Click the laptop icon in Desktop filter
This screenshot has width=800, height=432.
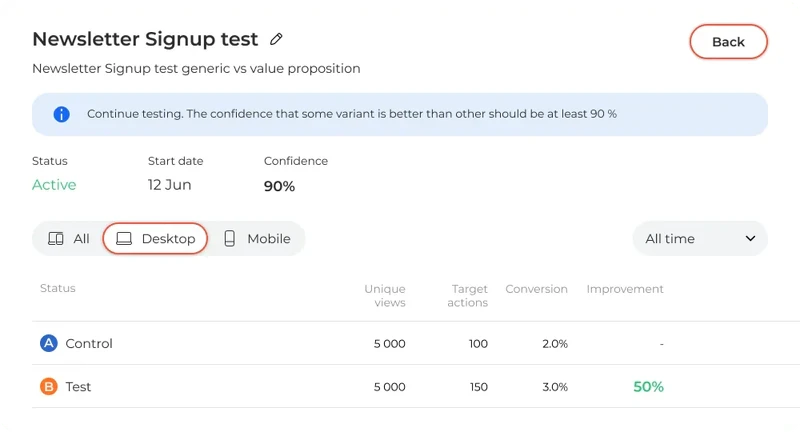coord(124,239)
